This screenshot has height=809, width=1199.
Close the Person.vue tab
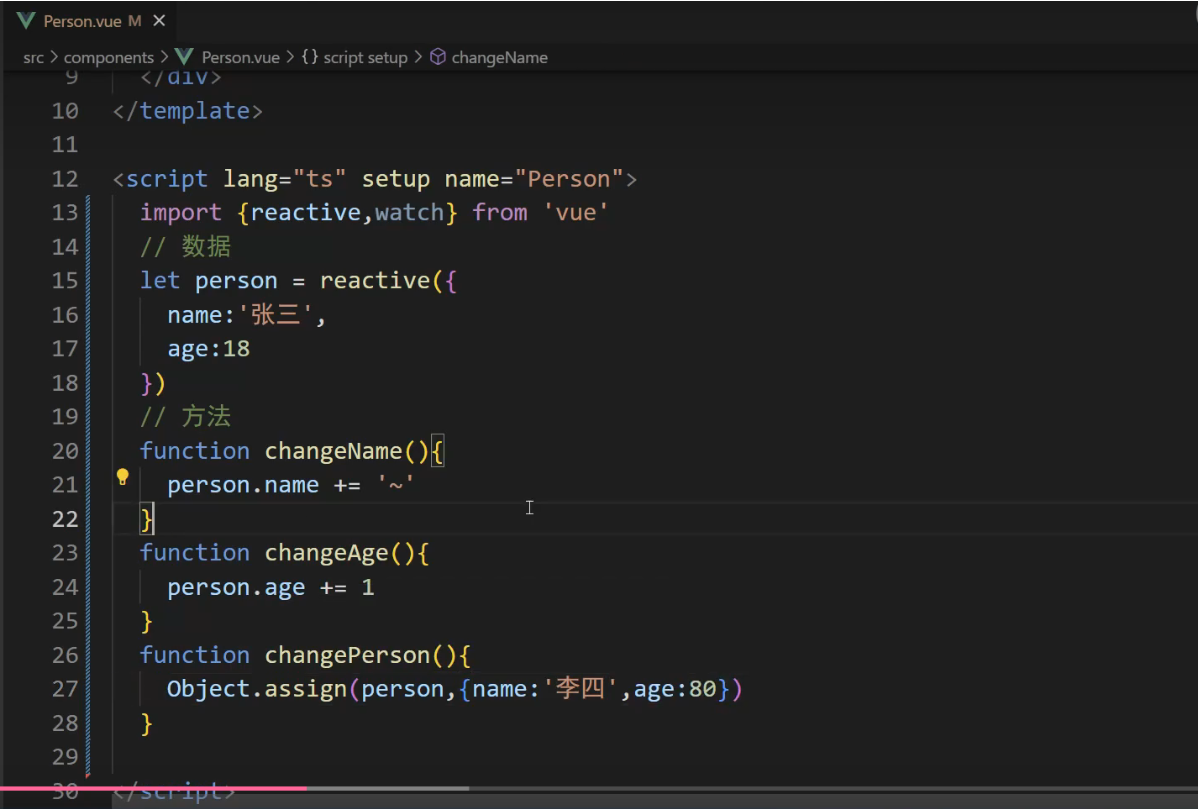pyautogui.click(x=159, y=21)
